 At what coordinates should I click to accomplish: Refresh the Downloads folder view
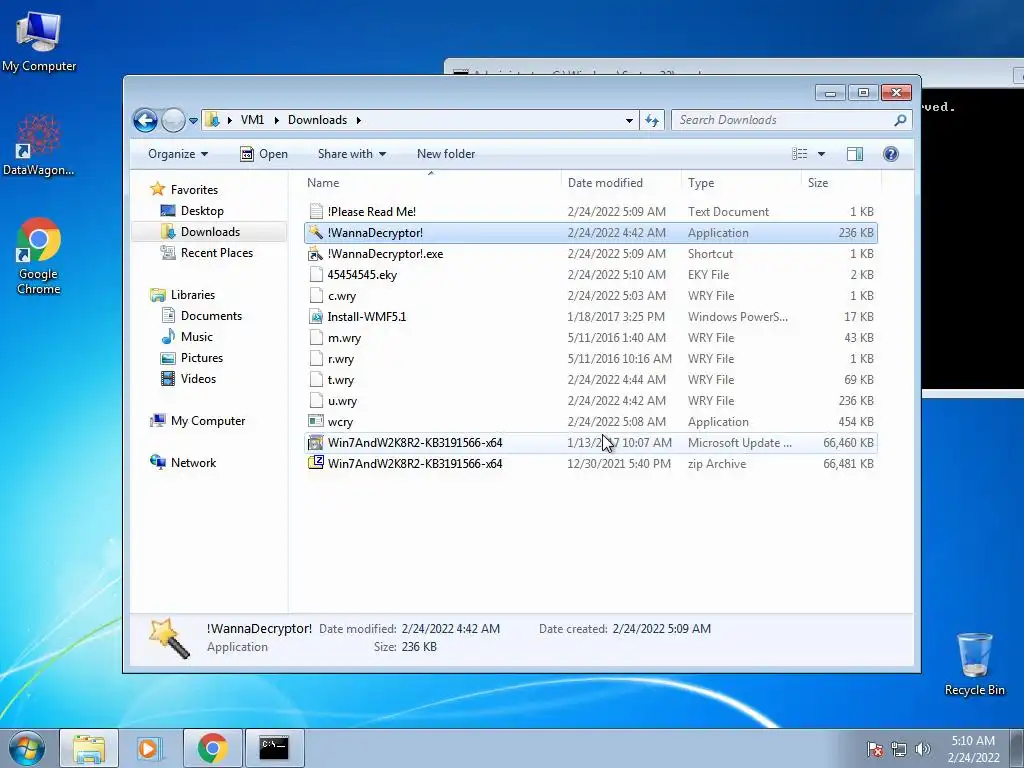point(652,120)
